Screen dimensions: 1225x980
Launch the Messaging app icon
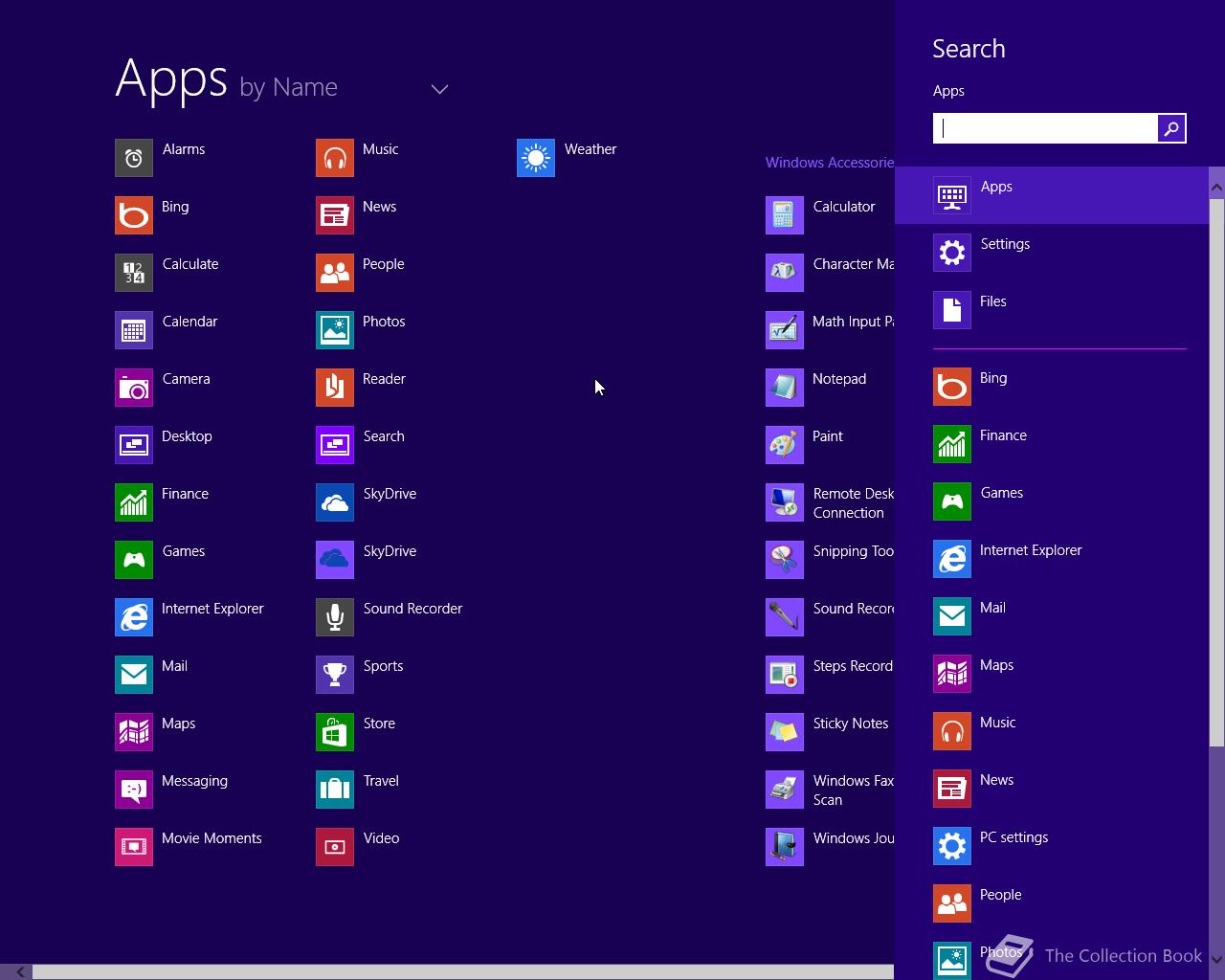click(x=134, y=790)
